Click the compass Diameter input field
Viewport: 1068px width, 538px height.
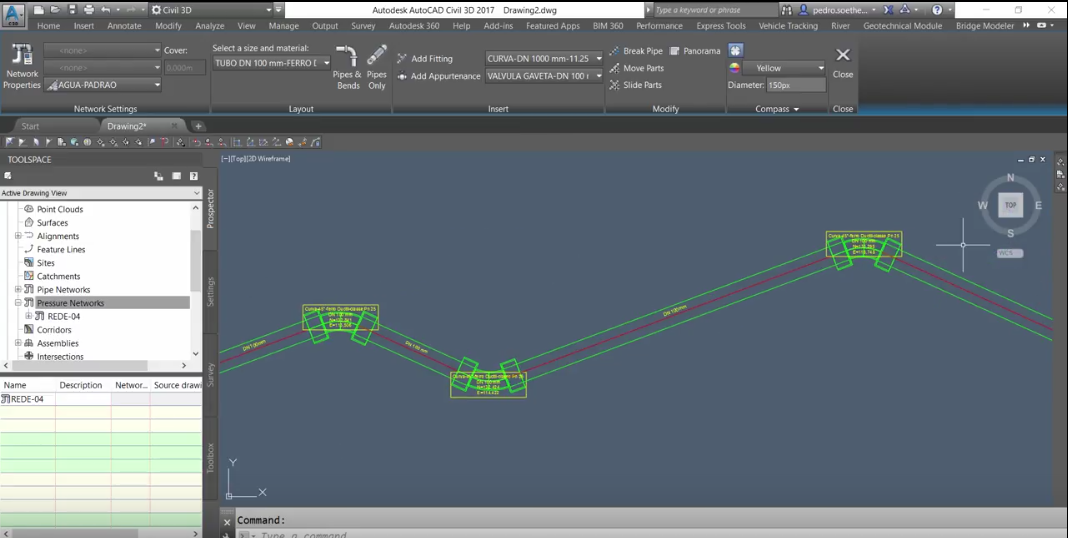point(796,85)
